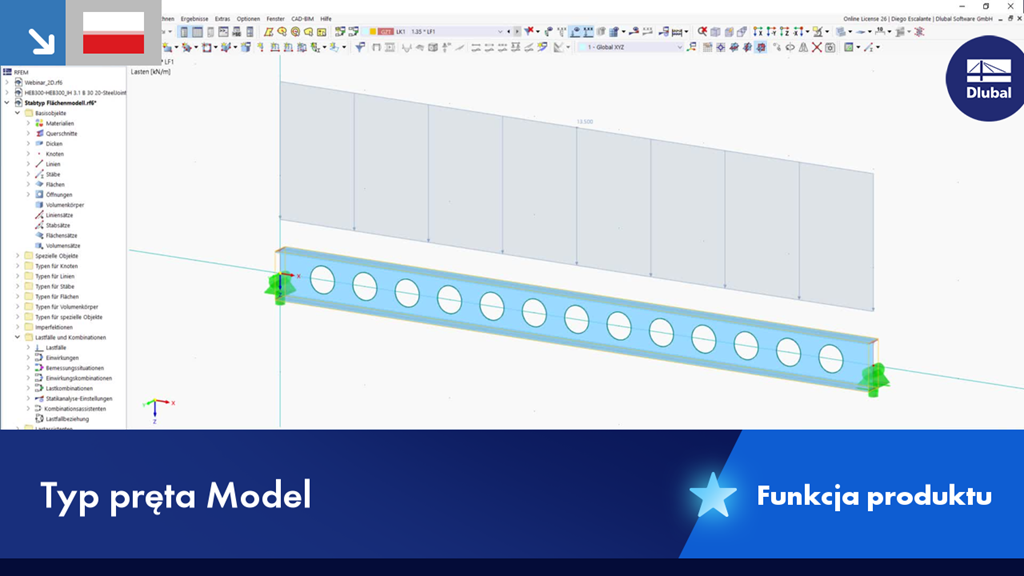Image resolution: width=1024 pixels, height=576 pixels.
Task: Expand the Webinar_2D.rf6 model node
Action: [x=7, y=82]
